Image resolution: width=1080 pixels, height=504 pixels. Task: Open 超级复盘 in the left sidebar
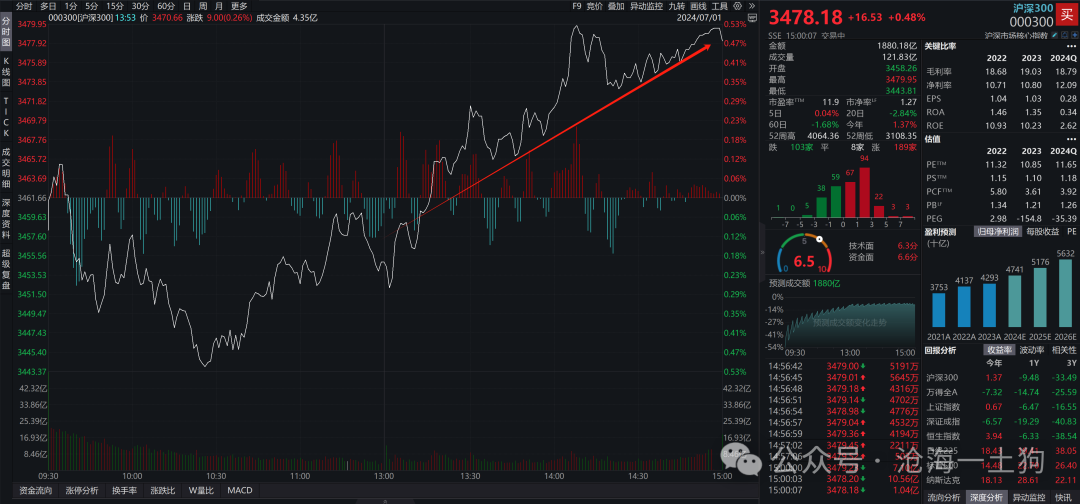tap(6, 271)
